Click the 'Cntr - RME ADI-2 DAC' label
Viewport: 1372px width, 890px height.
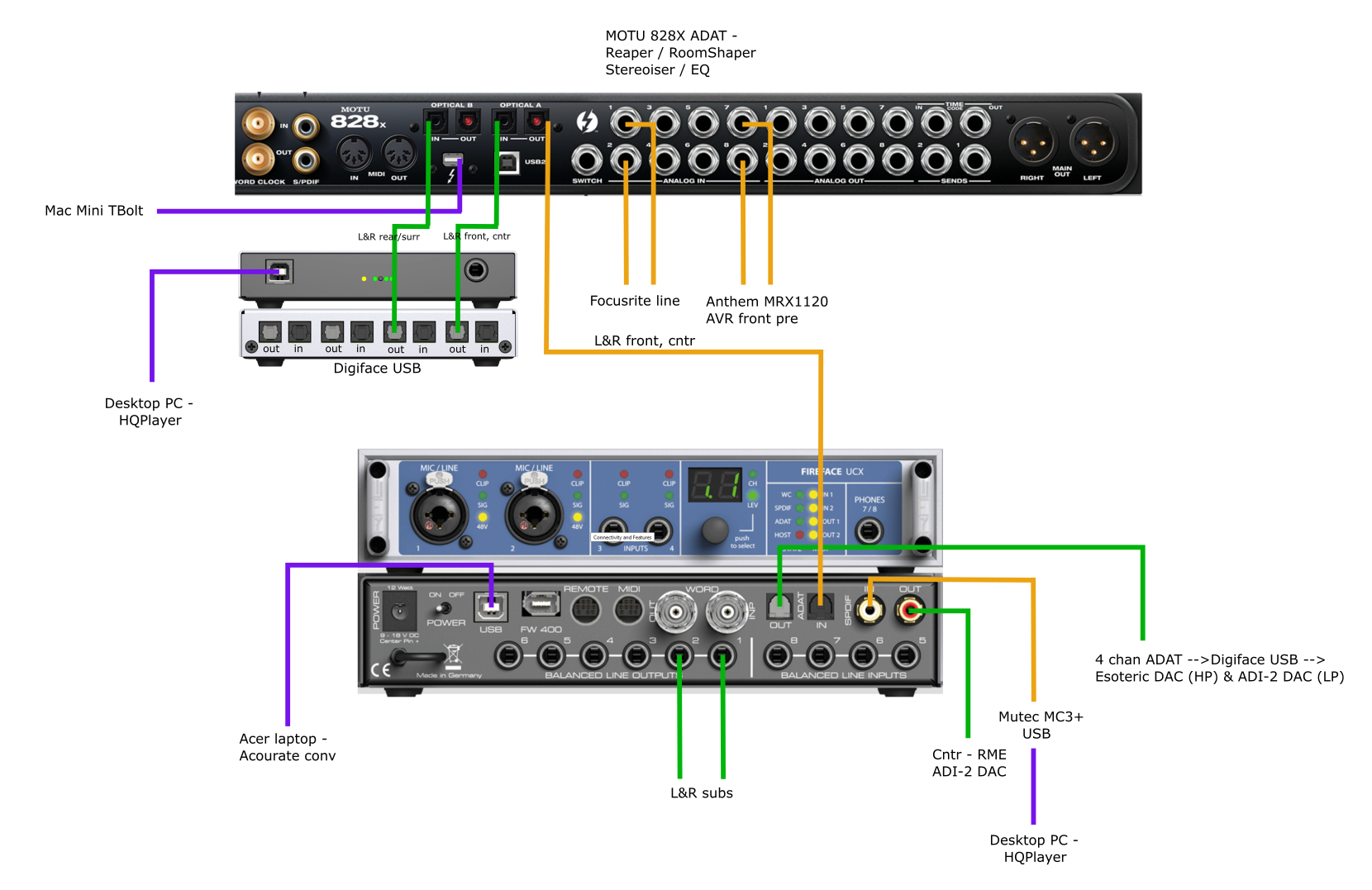969,763
